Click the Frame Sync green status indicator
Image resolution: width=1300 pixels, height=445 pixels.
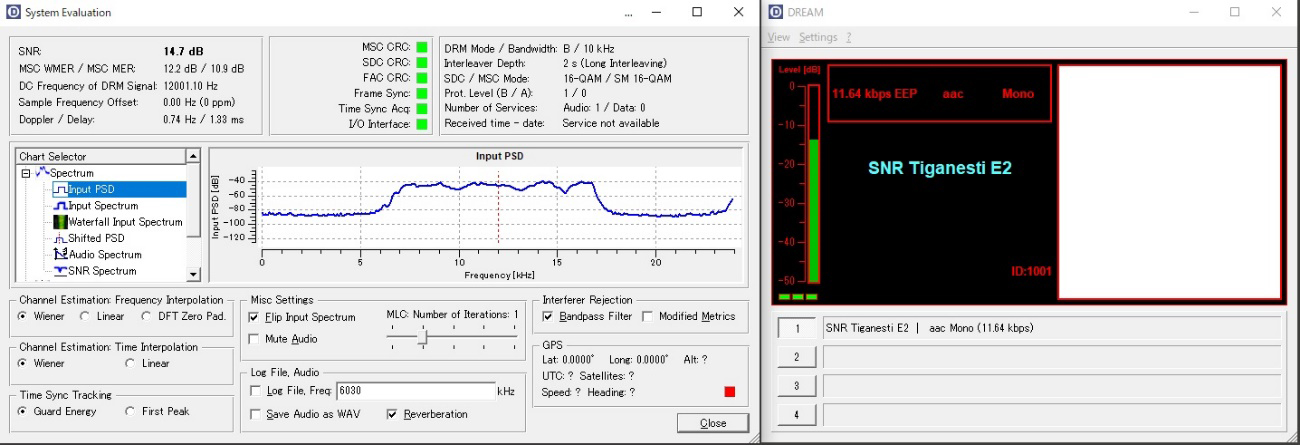422,93
